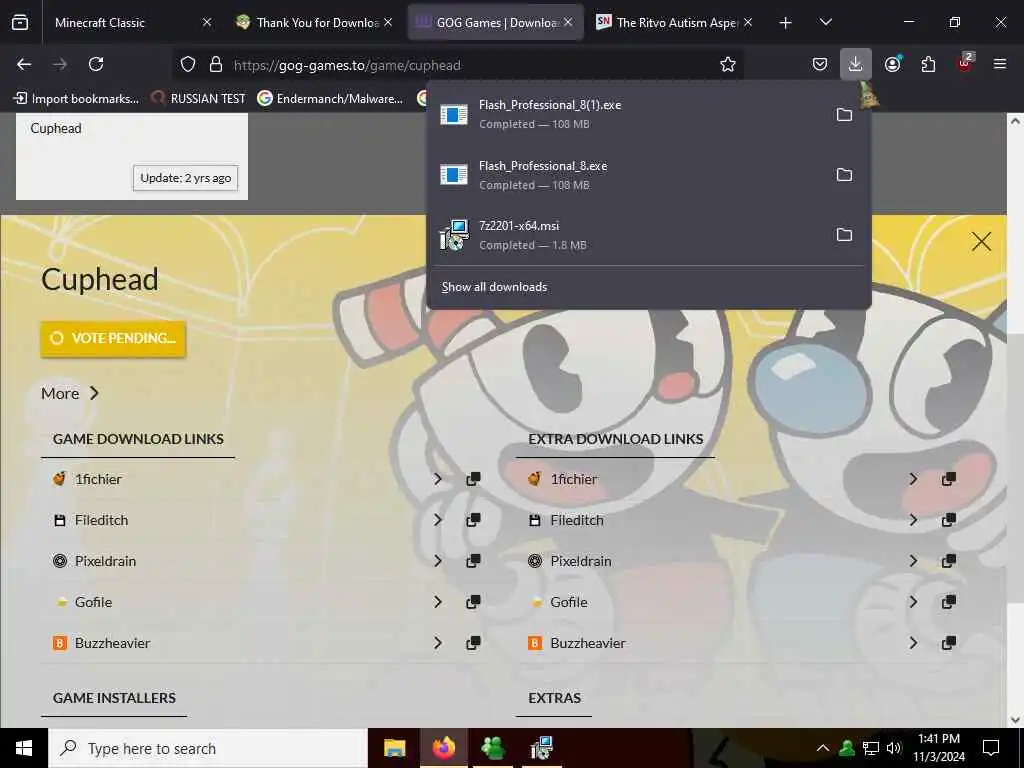The width and height of the screenshot is (1024, 768).
Task: Show Flash_Professional_8.exe in folder
Action: tap(844, 174)
